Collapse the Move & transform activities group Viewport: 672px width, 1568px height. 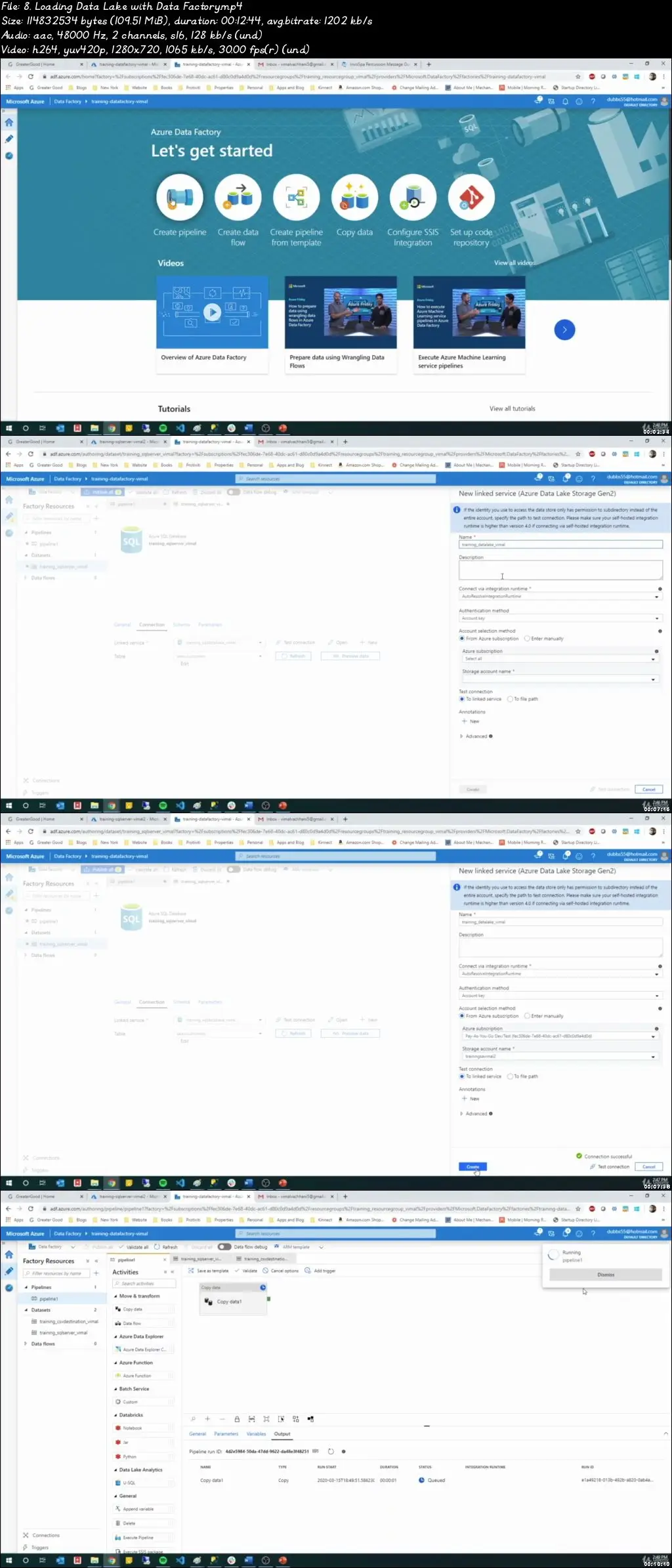(115, 1296)
